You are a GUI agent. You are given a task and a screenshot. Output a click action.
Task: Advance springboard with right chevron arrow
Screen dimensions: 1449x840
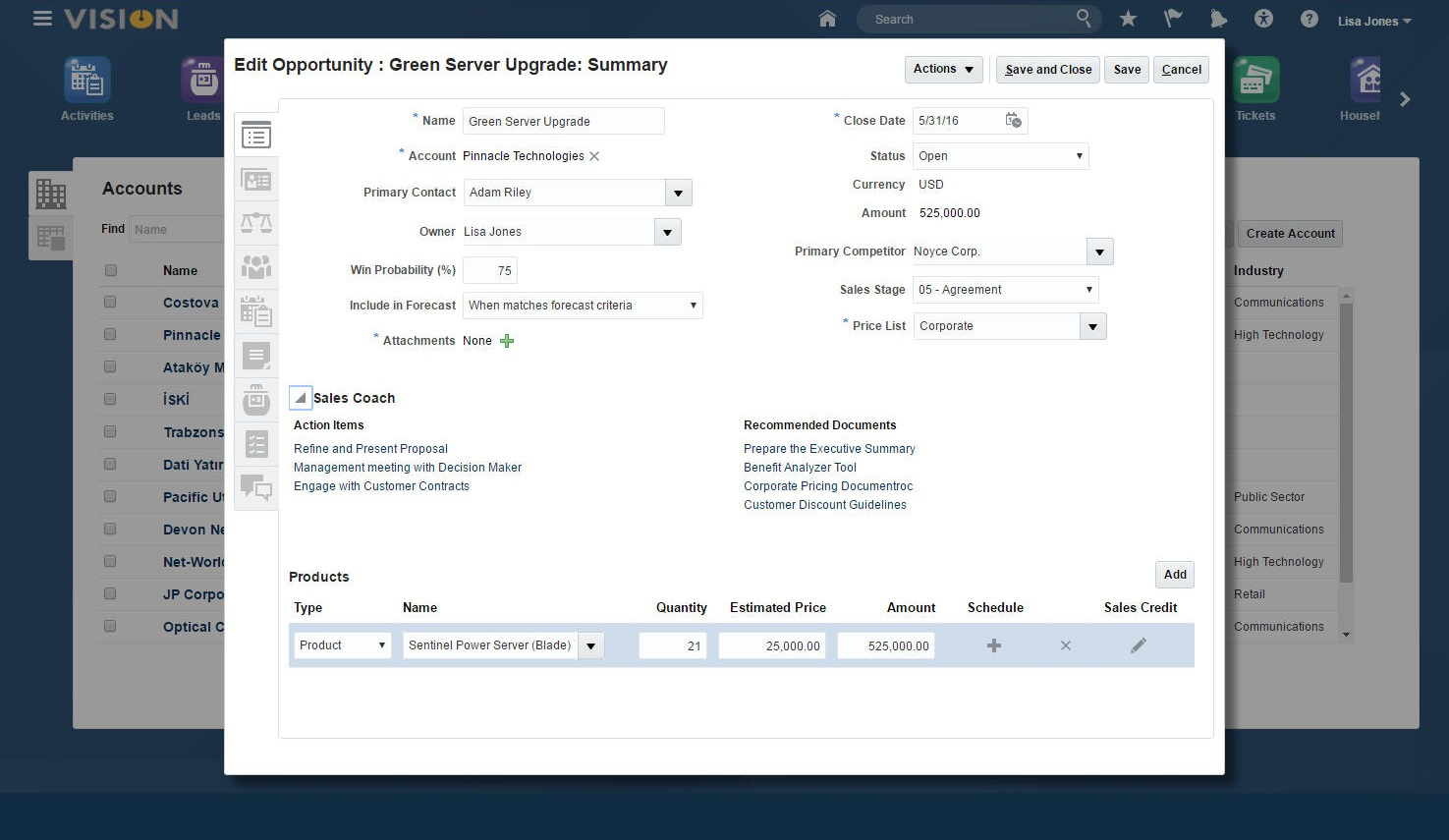coord(1405,99)
